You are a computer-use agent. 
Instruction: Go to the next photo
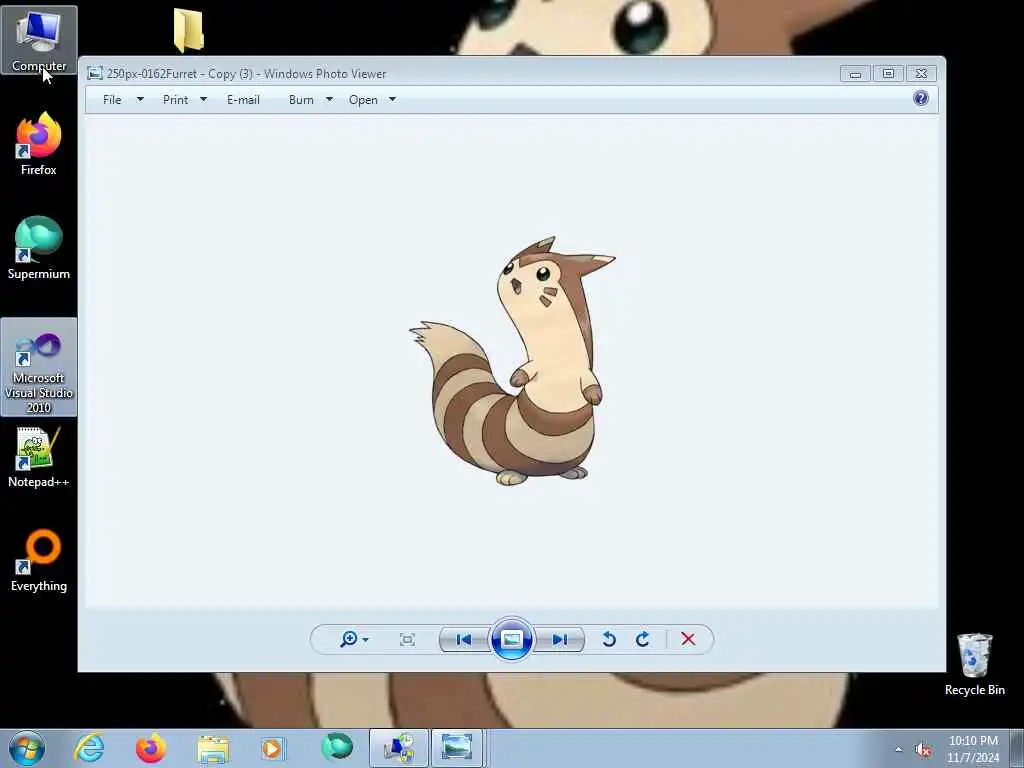pyautogui.click(x=560, y=639)
